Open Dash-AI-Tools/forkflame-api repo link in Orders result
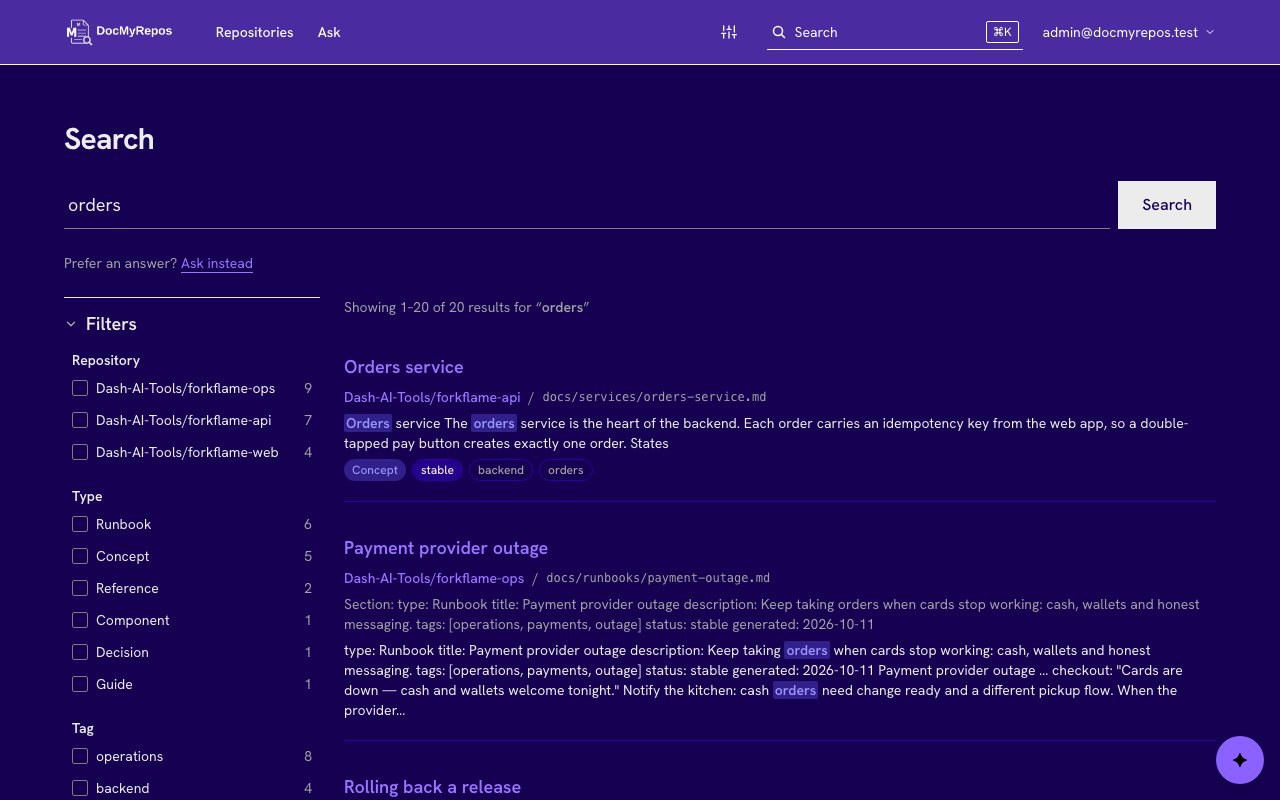 pyautogui.click(x=432, y=397)
